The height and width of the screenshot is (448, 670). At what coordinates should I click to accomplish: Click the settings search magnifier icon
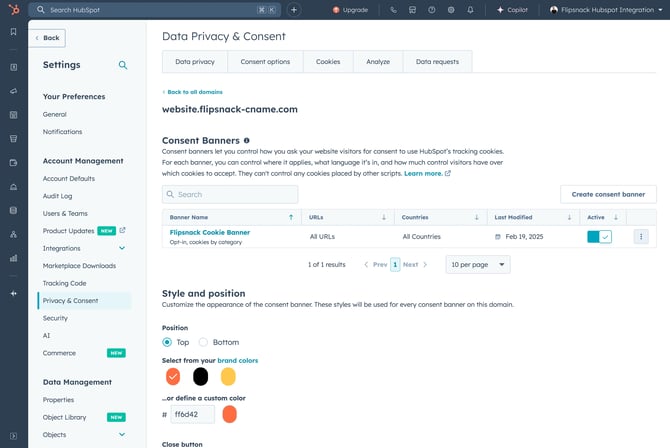(x=123, y=65)
